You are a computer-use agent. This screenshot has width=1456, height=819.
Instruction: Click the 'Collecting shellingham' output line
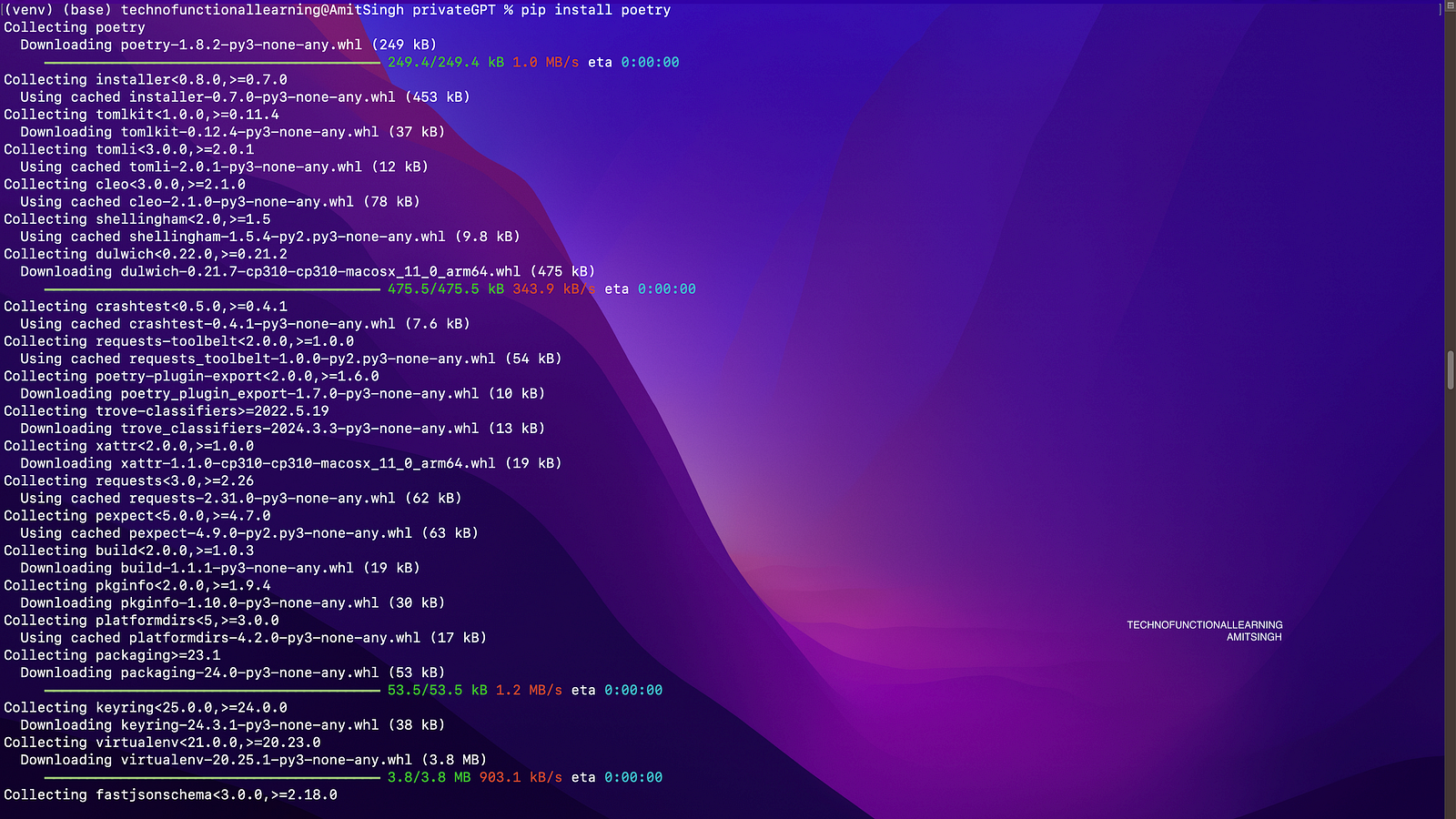(136, 219)
